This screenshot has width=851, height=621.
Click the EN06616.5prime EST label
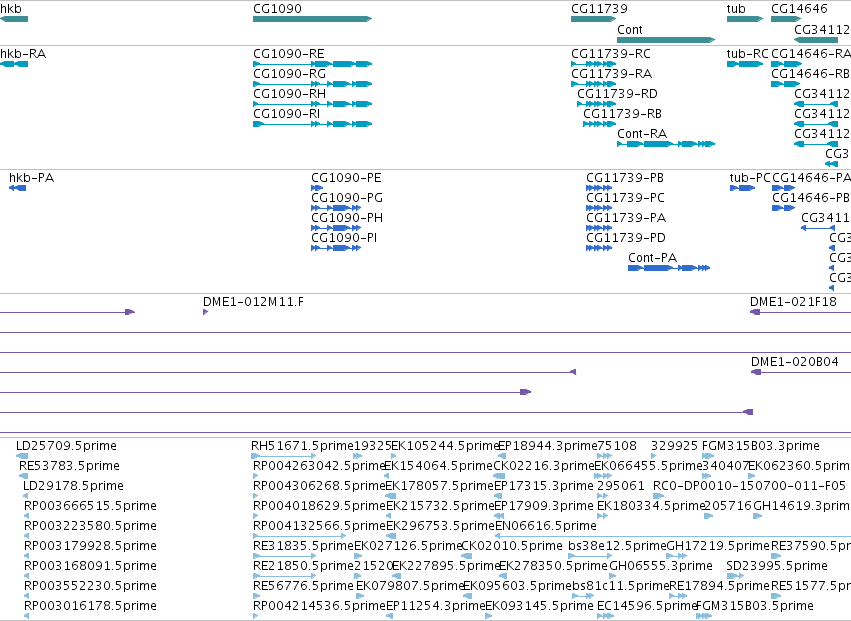point(545,526)
